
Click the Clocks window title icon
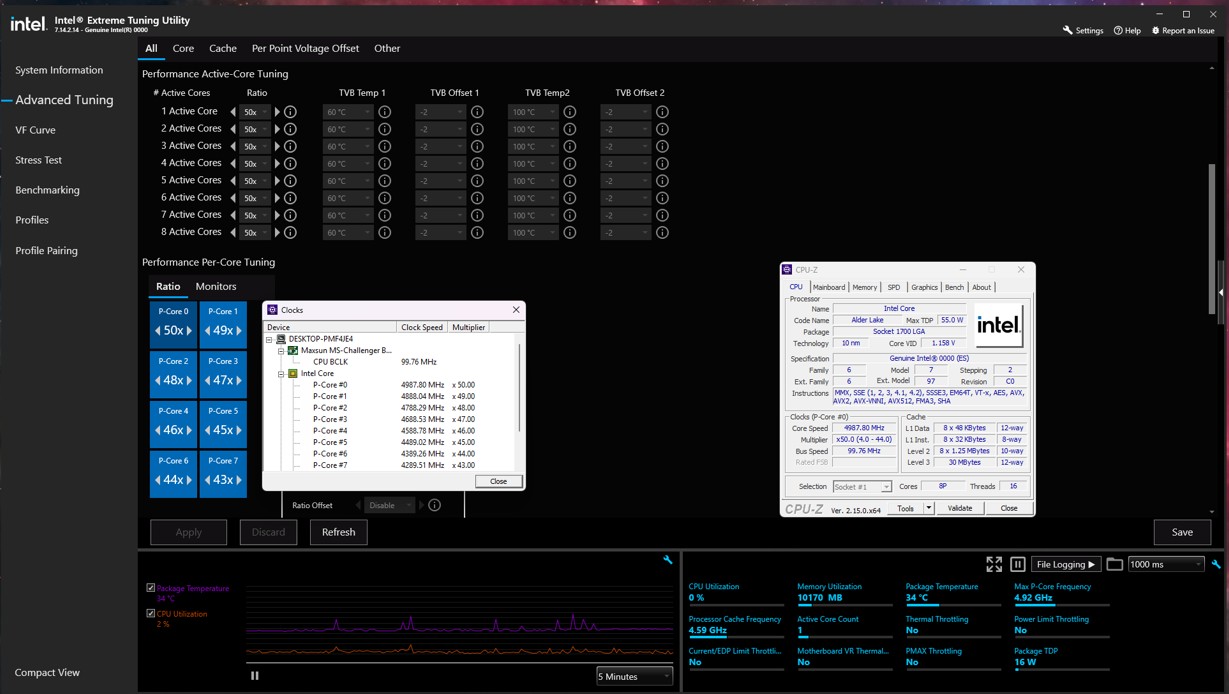point(272,310)
